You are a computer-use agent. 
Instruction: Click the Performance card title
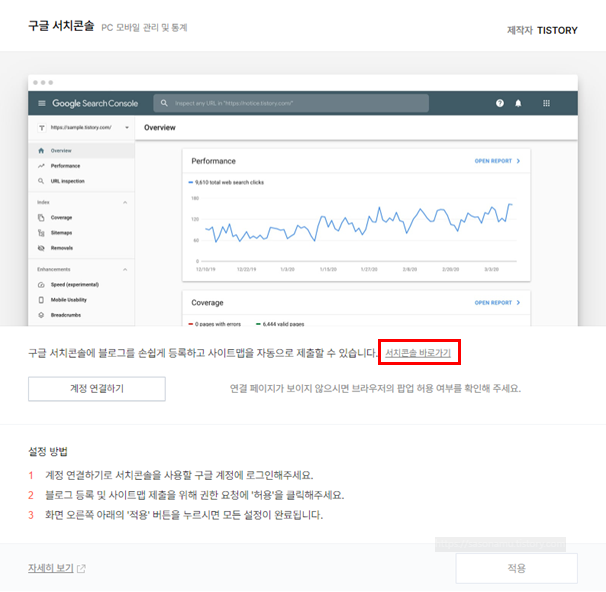click(x=213, y=161)
